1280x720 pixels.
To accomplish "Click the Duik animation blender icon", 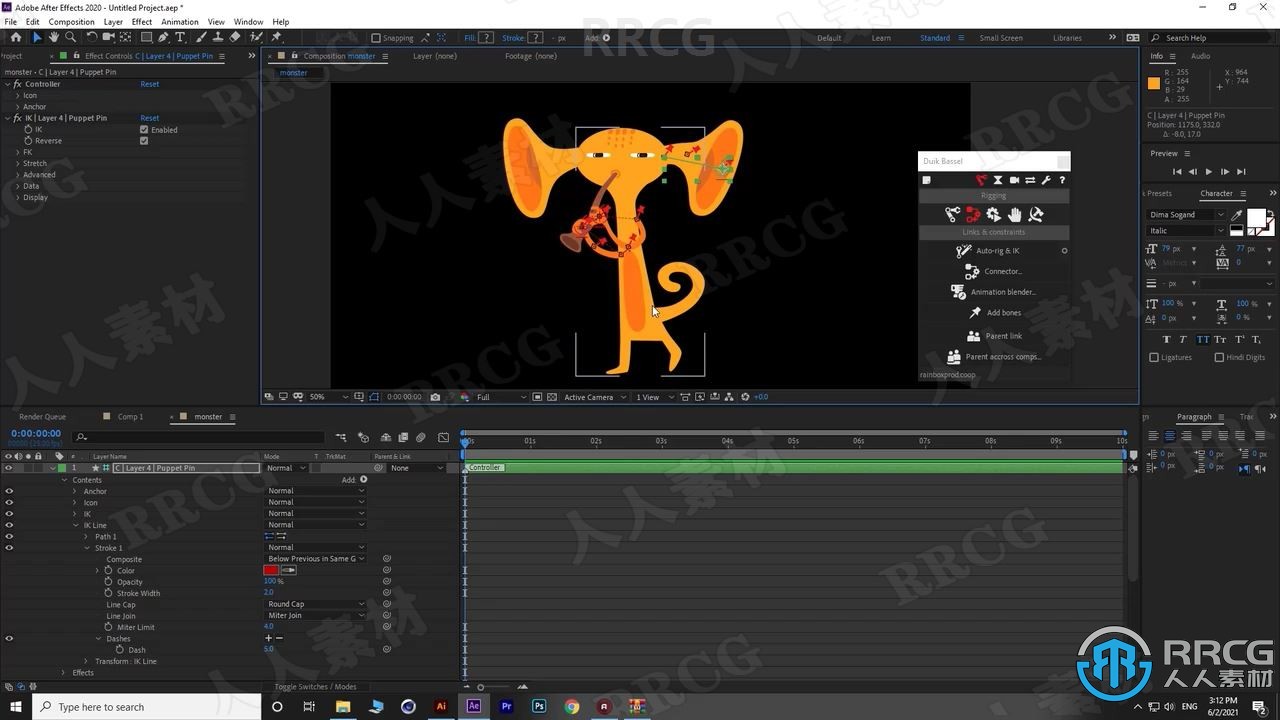I will click(958, 292).
